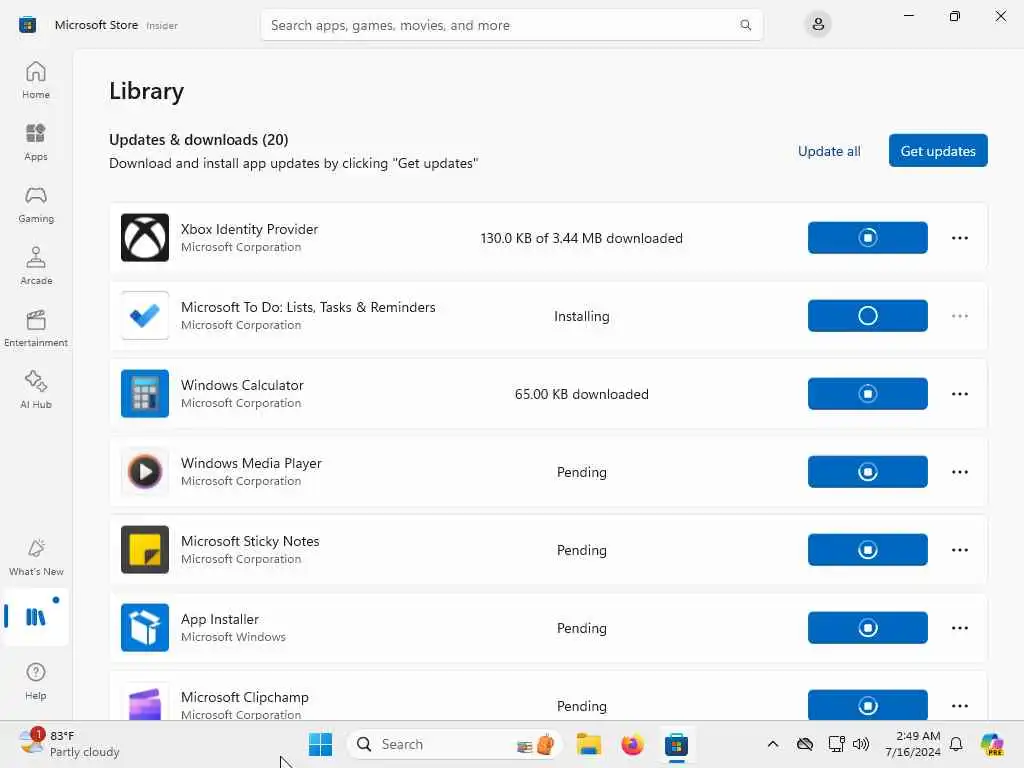Open more options for Windows Media Player
The image size is (1024, 768).
point(959,472)
